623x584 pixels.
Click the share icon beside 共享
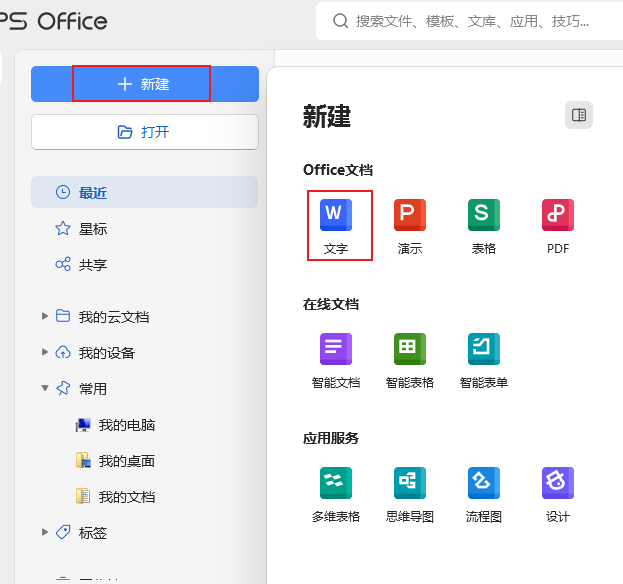pos(63,264)
